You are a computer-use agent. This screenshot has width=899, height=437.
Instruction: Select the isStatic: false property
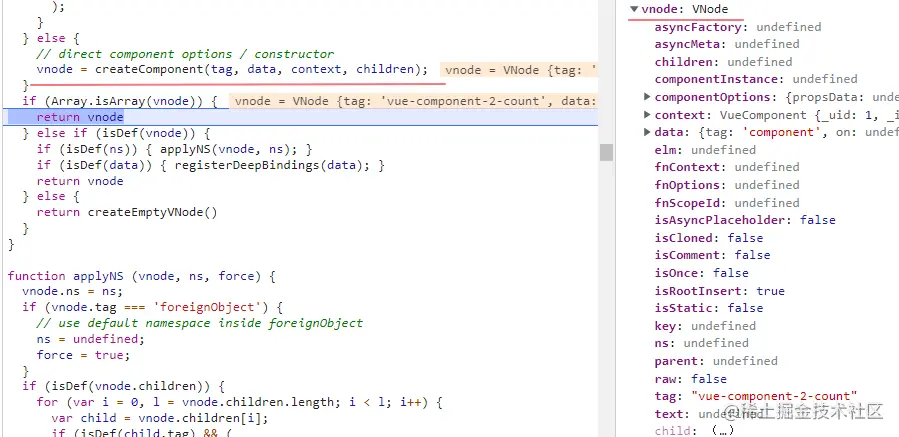pyautogui.click(x=709, y=308)
